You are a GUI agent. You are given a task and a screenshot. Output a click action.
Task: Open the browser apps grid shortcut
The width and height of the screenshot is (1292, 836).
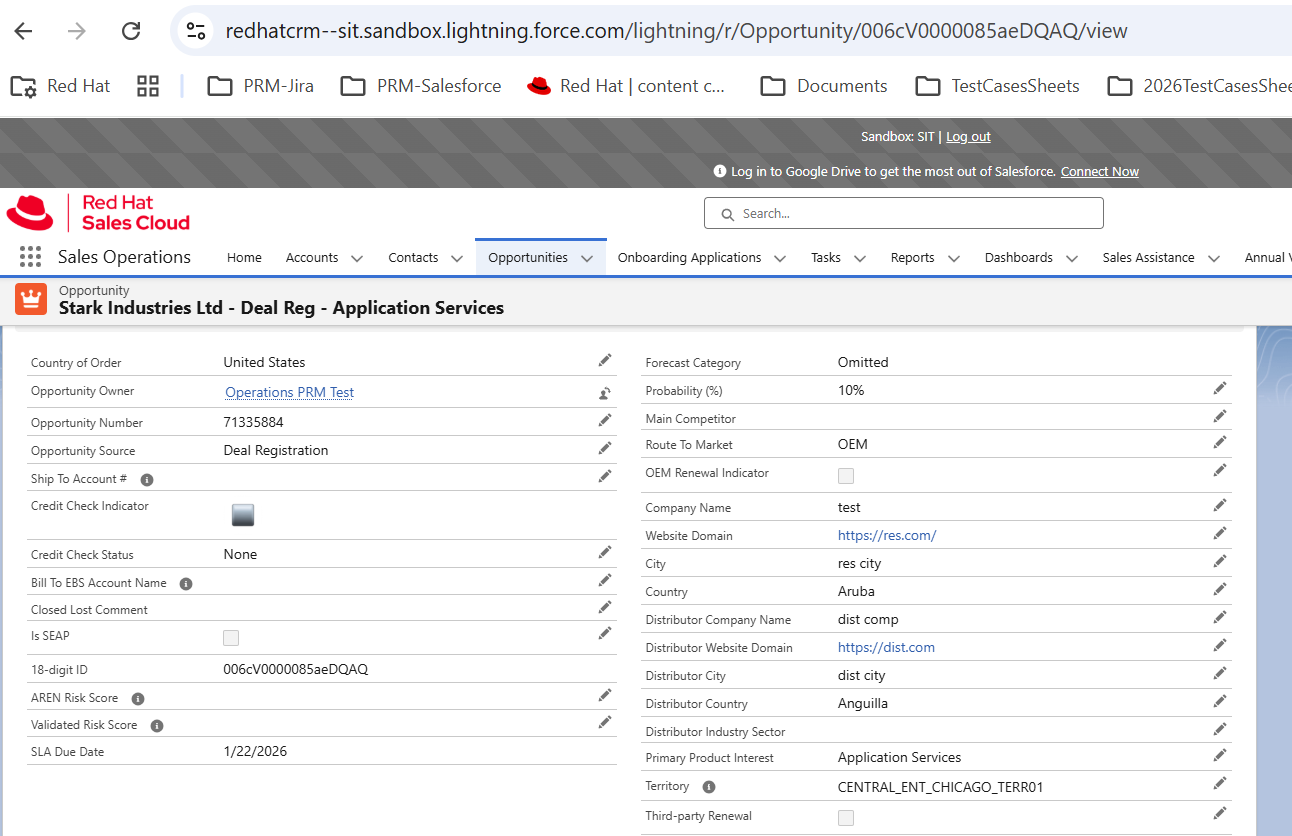[x=148, y=86]
